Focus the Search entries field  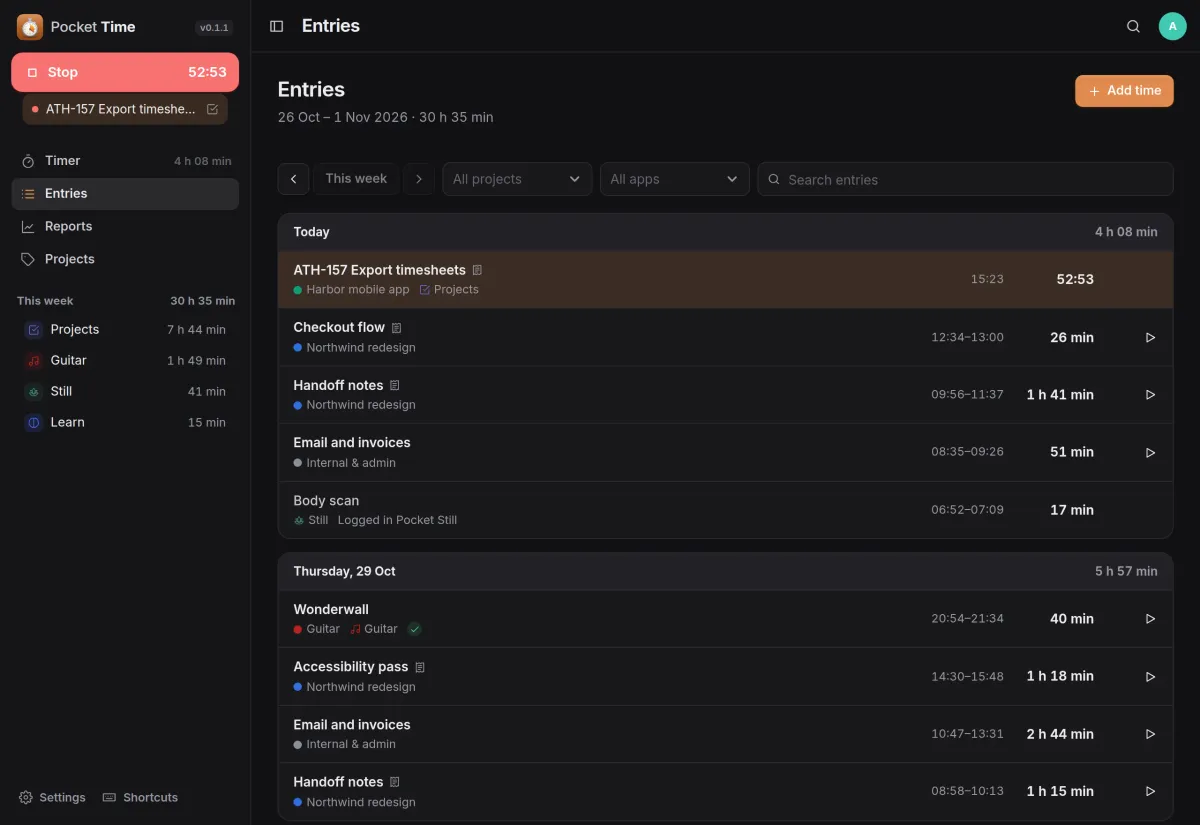coord(965,179)
